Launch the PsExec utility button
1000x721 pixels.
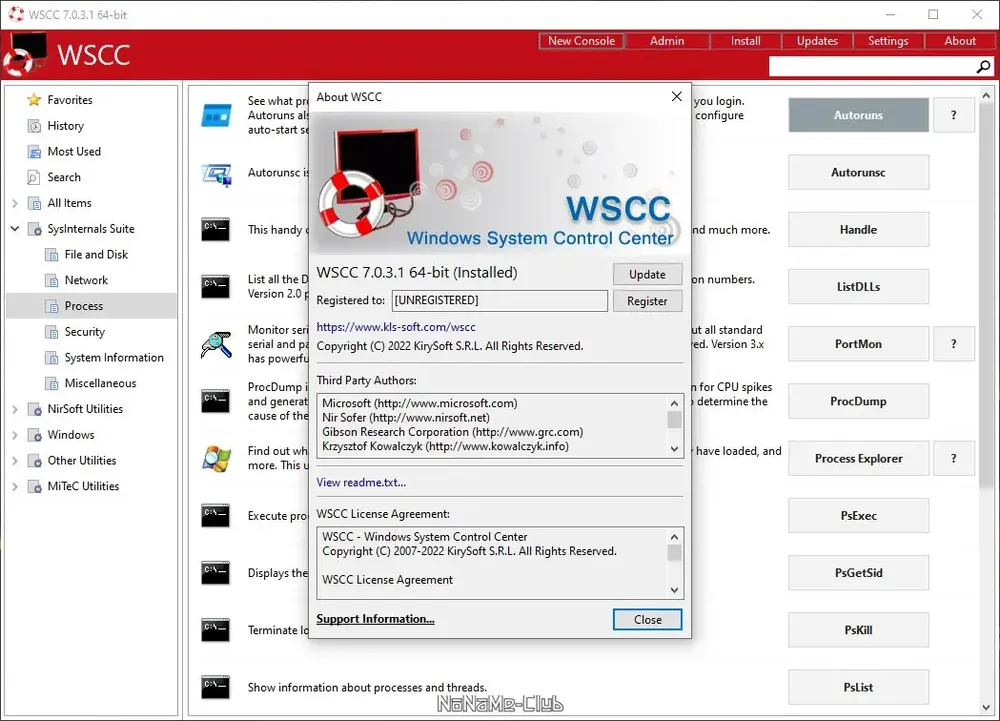point(858,516)
